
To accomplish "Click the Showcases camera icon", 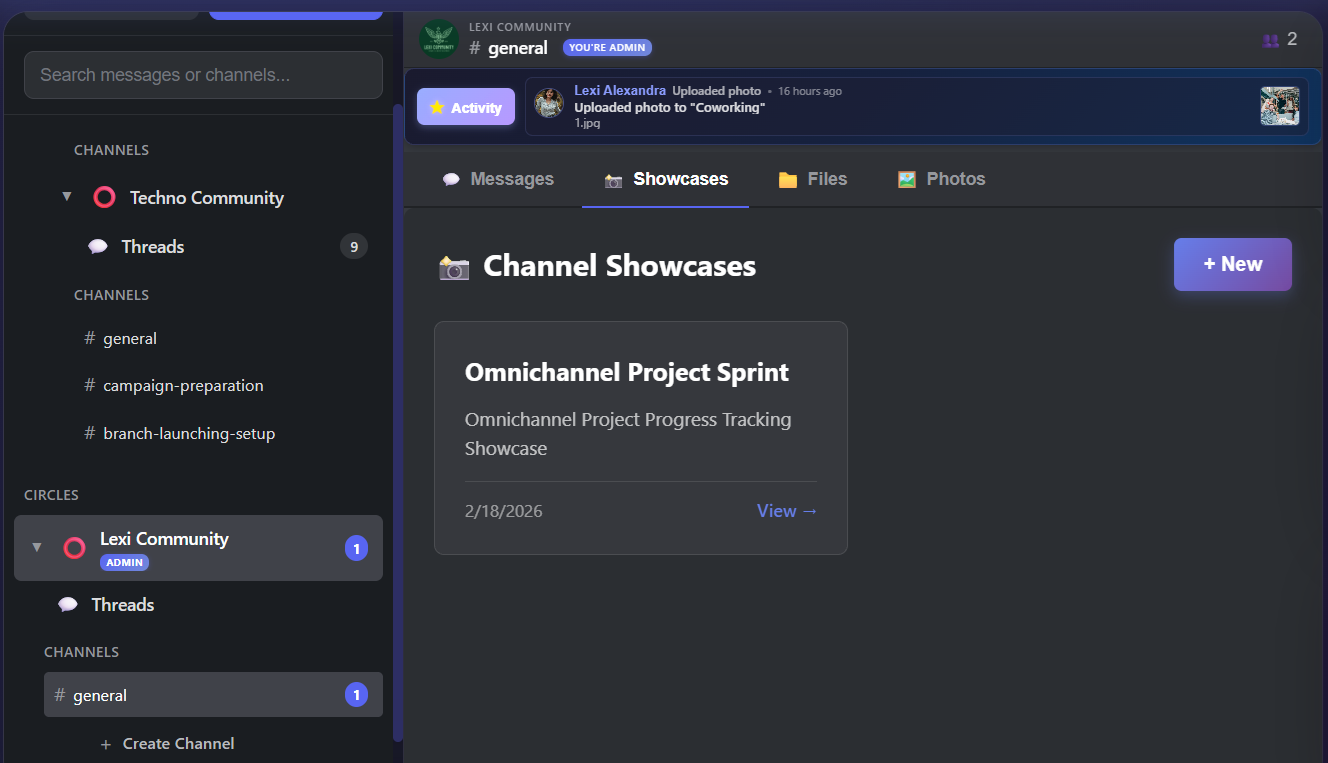I will (613, 181).
